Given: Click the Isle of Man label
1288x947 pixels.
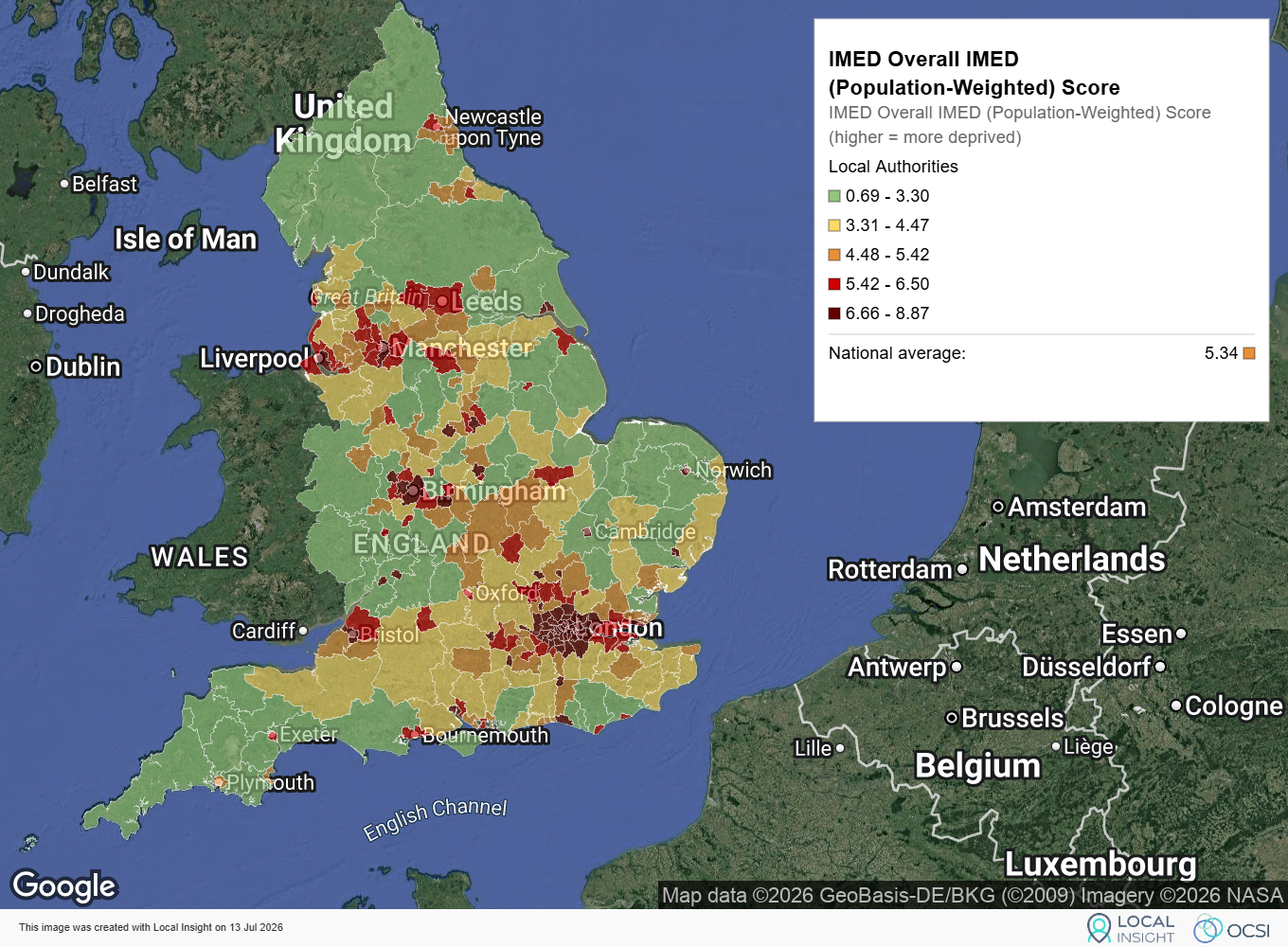Looking at the screenshot, I should (x=186, y=239).
